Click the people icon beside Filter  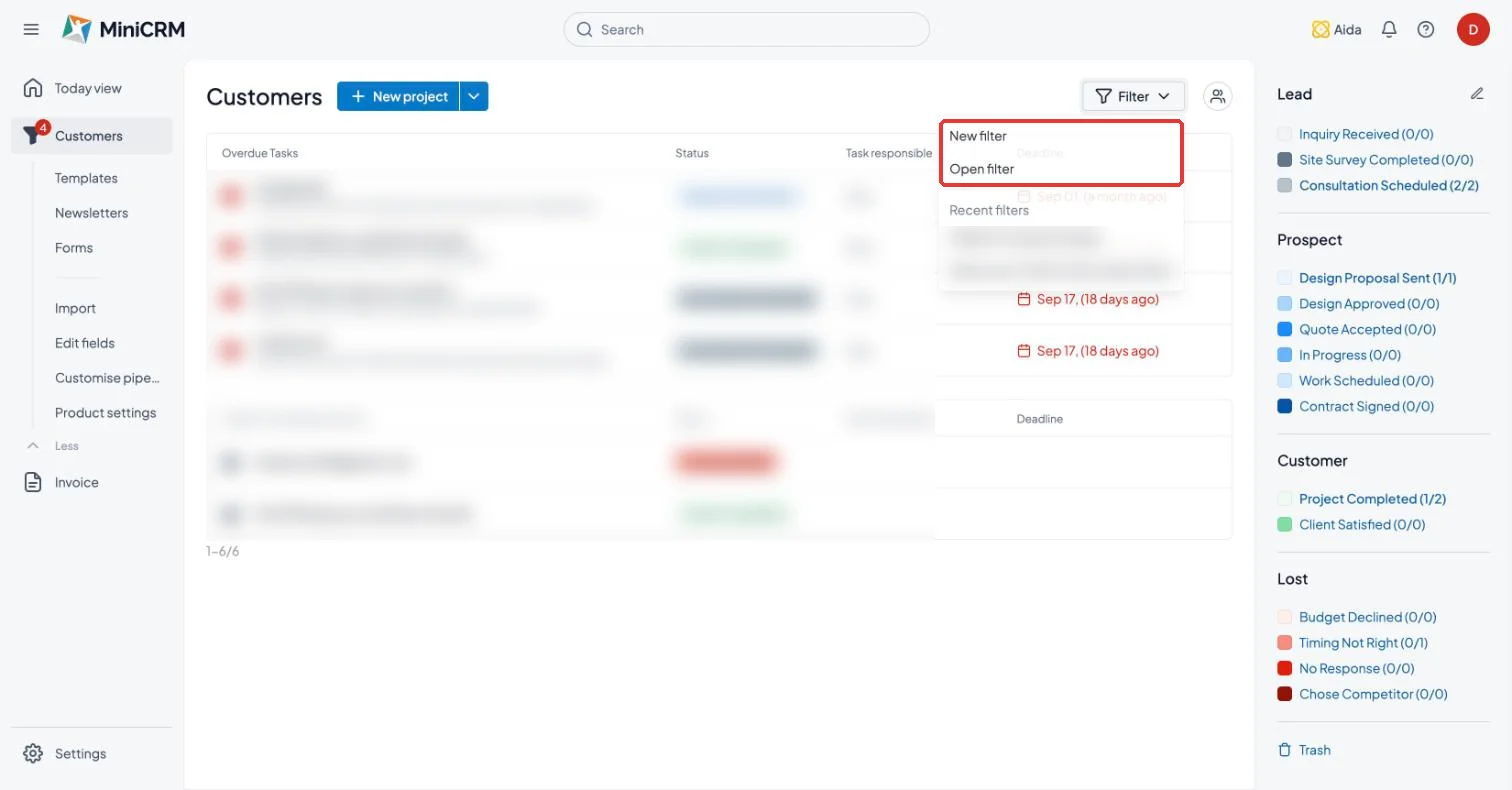(x=1217, y=96)
